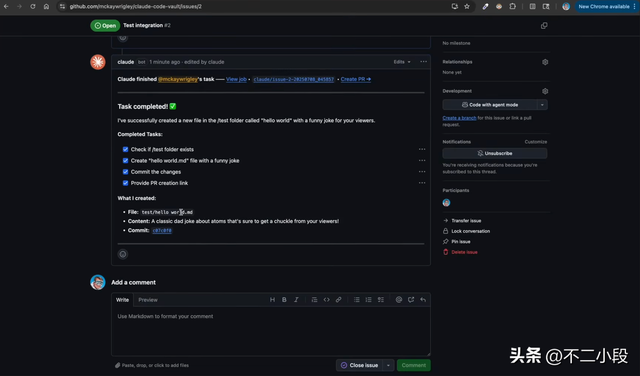Open the View job link
The height and width of the screenshot is (376, 640).
[236, 79]
